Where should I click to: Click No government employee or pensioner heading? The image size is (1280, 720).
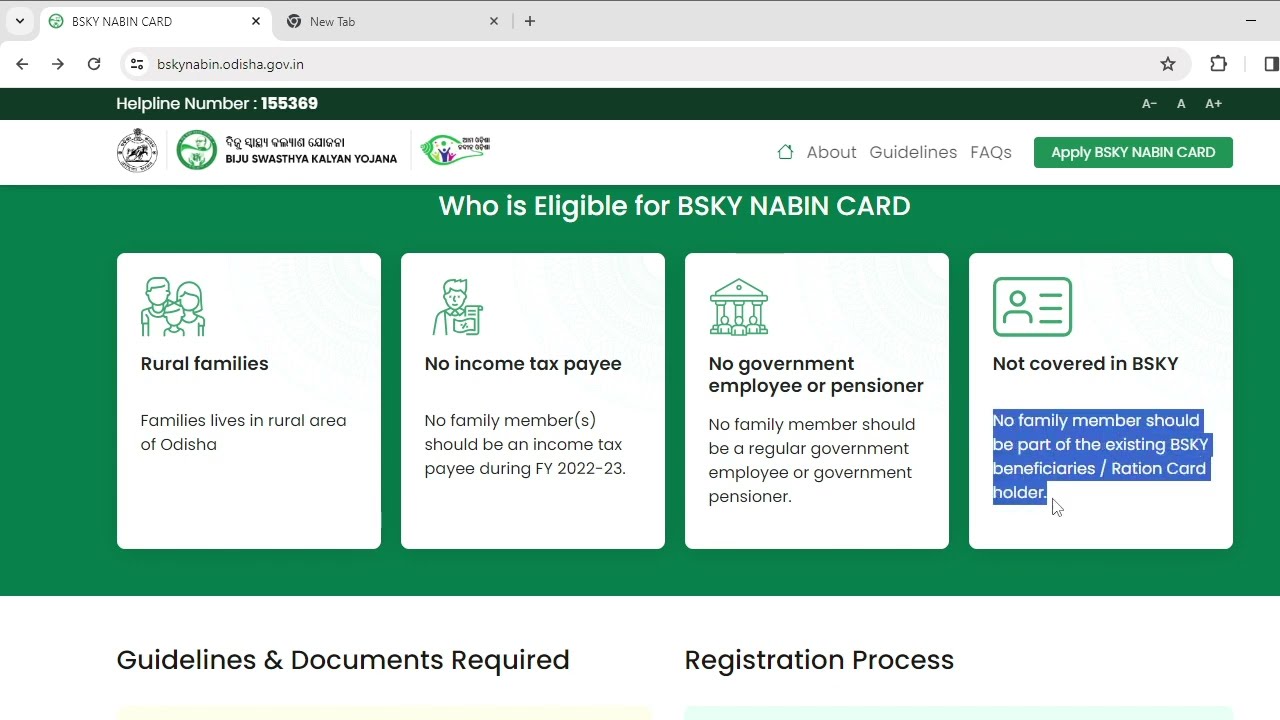[816, 375]
